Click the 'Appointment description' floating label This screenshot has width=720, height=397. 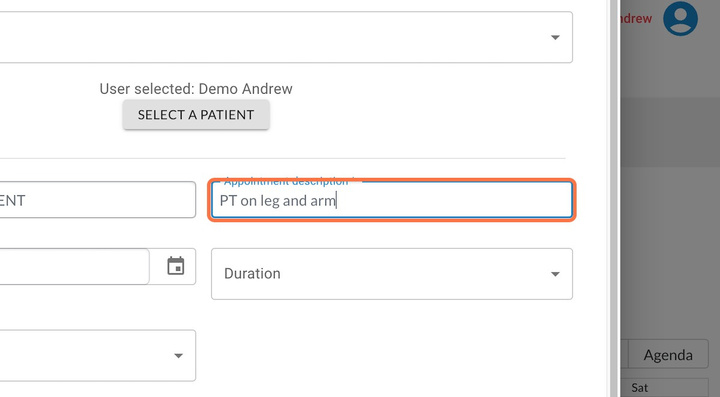coord(287,182)
